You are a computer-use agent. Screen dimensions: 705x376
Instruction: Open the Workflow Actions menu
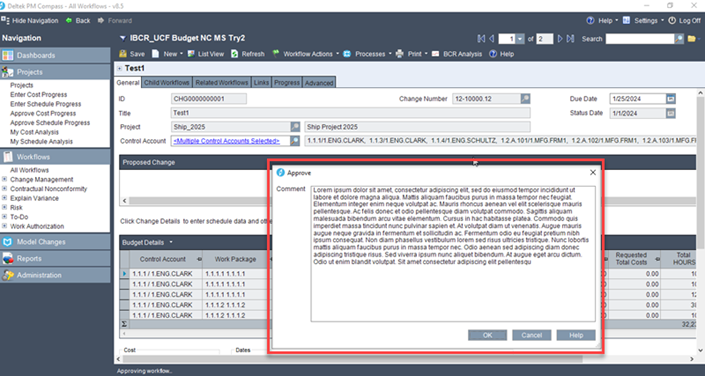(306, 54)
